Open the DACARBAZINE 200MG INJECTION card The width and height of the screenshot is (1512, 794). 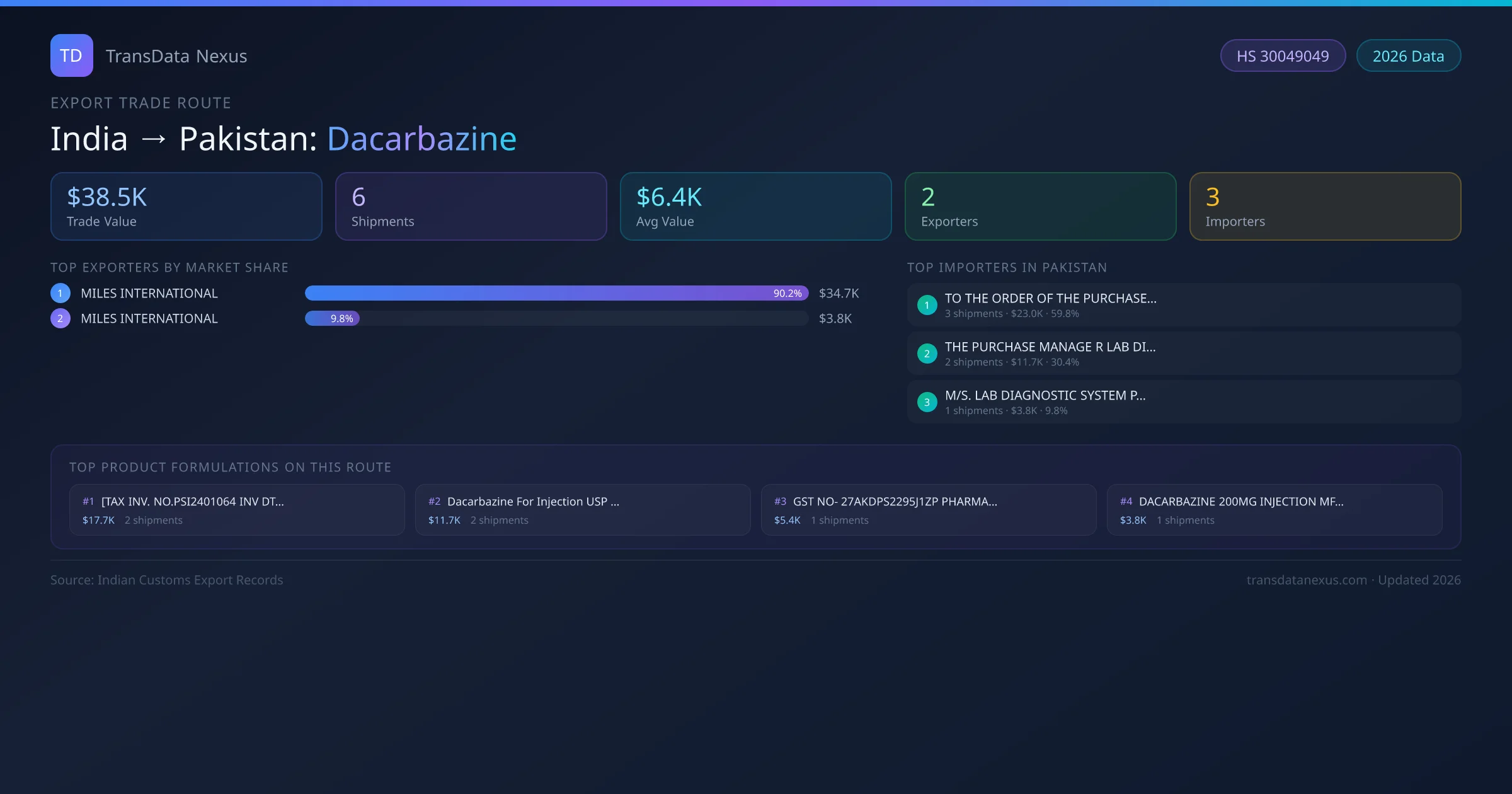click(x=1274, y=509)
